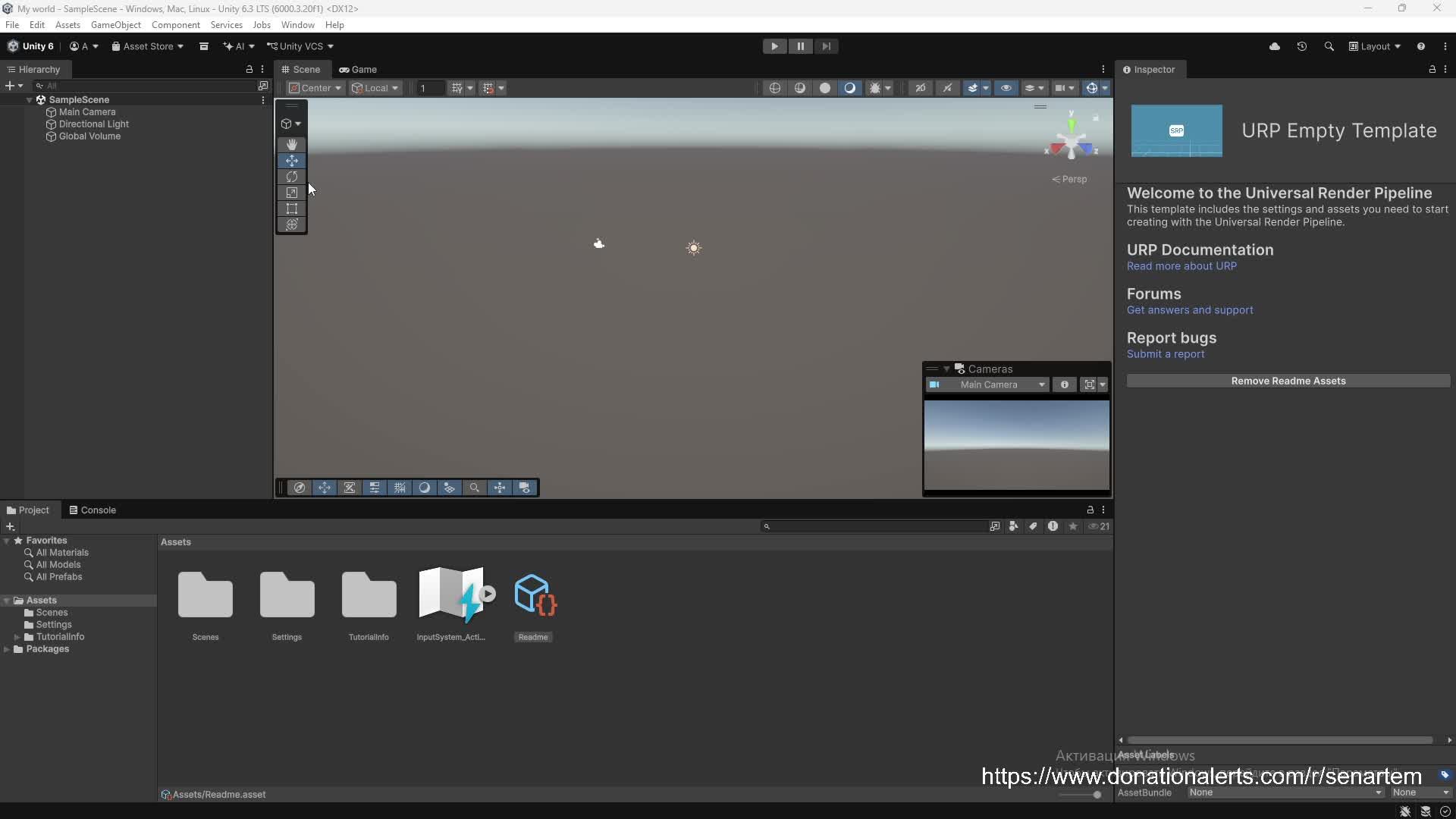This screenshot has width=1456, height=819.
Task: Open the help question-mark icon
Action: click(1420, 46)
